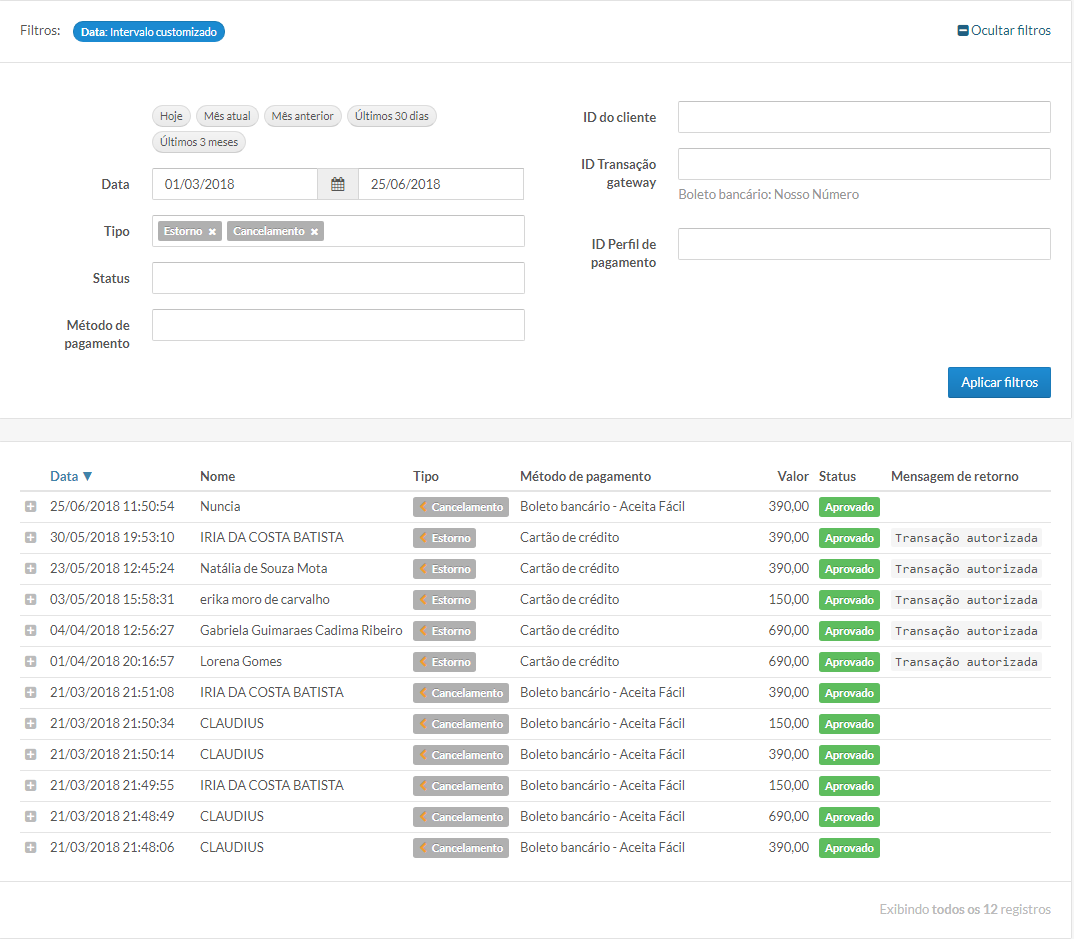Open the Status filter dropdown field

coord(338,278)
